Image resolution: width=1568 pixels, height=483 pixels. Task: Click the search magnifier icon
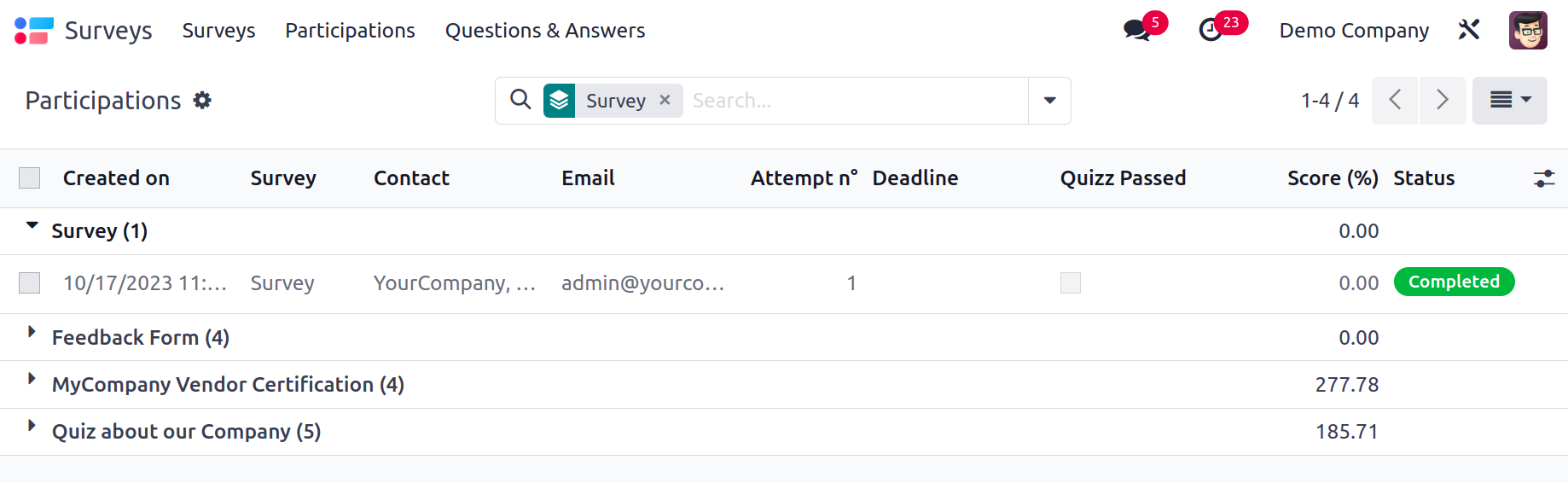tap(520, 100)
